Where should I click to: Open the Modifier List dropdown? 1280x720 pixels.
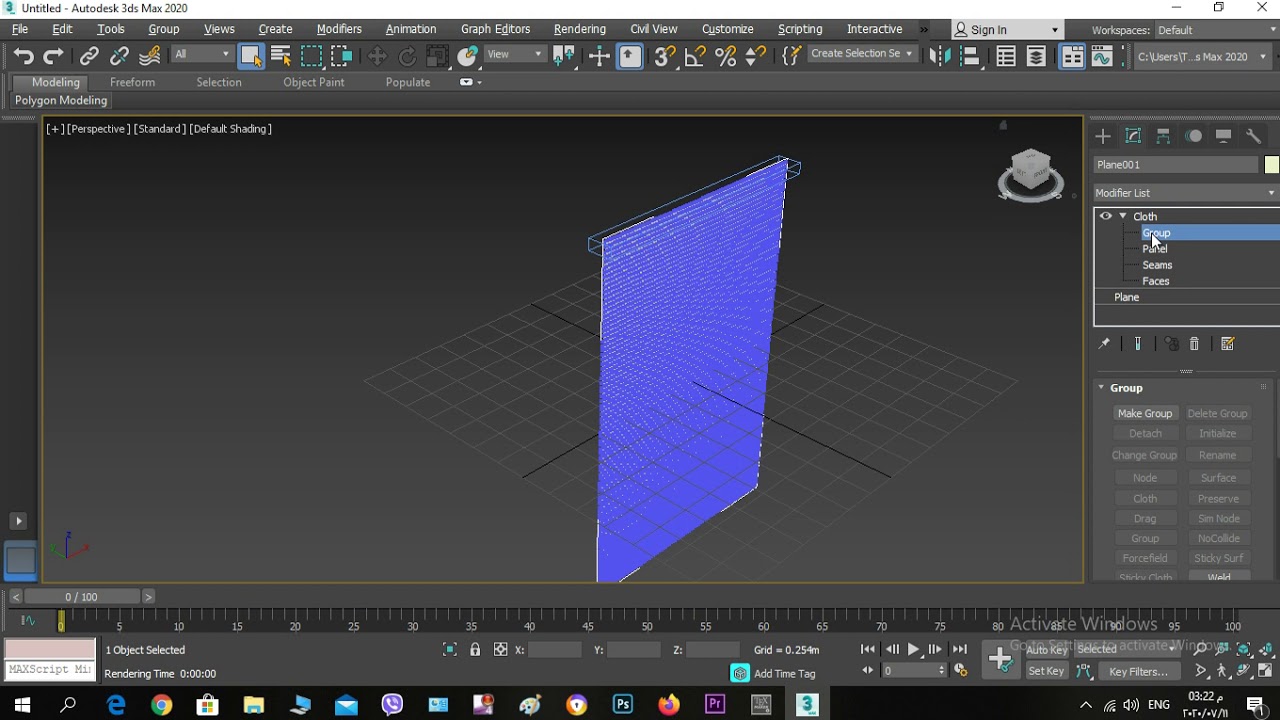[x=1186, y=193]
